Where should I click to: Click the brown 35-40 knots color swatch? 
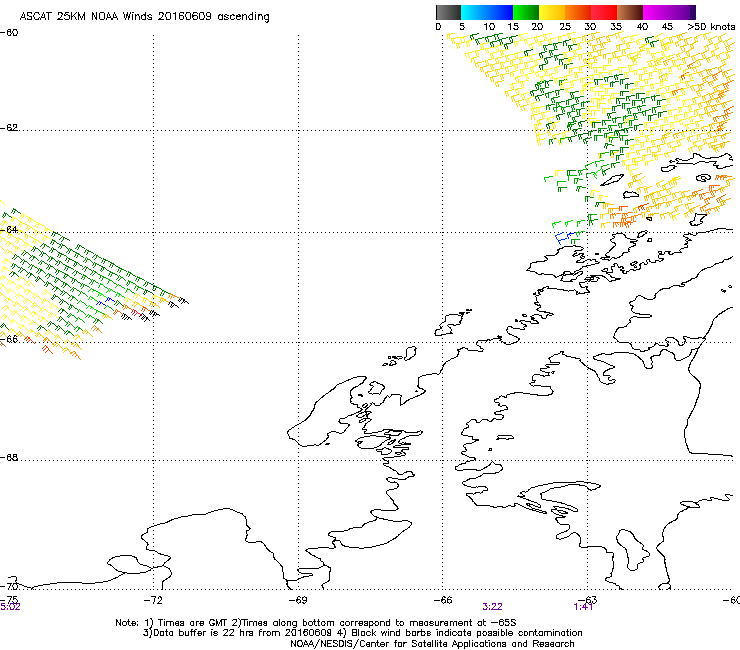[x=630, y=12]
